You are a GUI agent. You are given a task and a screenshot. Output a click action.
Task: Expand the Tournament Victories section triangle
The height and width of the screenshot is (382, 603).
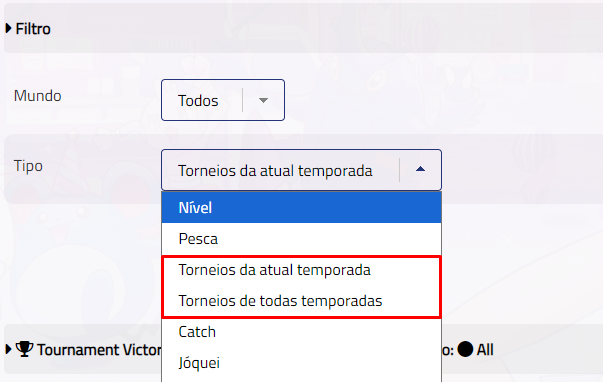pos(8,349)
